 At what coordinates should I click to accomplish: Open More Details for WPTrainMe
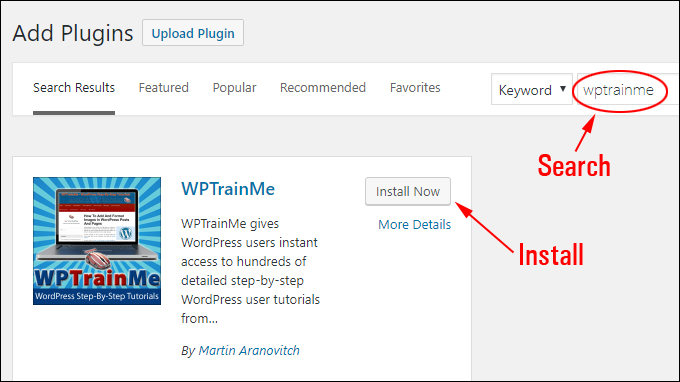point(415,225)
